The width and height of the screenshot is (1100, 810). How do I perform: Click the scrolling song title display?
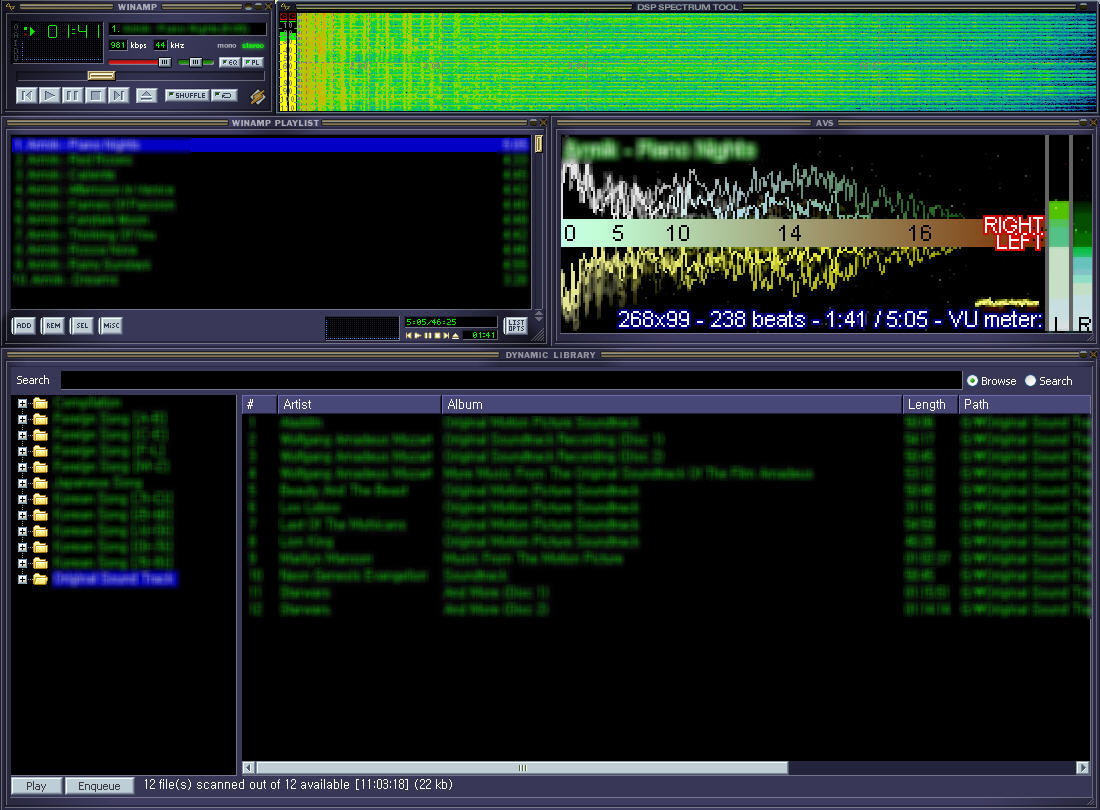tap(187, 29)
